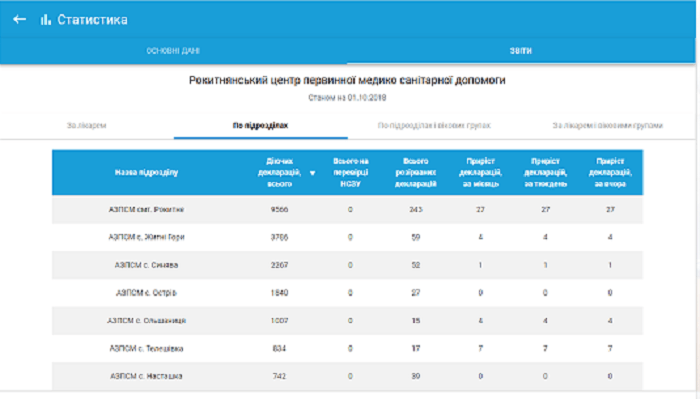Click value 2267 in Синява row
The width and height of the screenshot is (700, 399).
click(279, 265)
